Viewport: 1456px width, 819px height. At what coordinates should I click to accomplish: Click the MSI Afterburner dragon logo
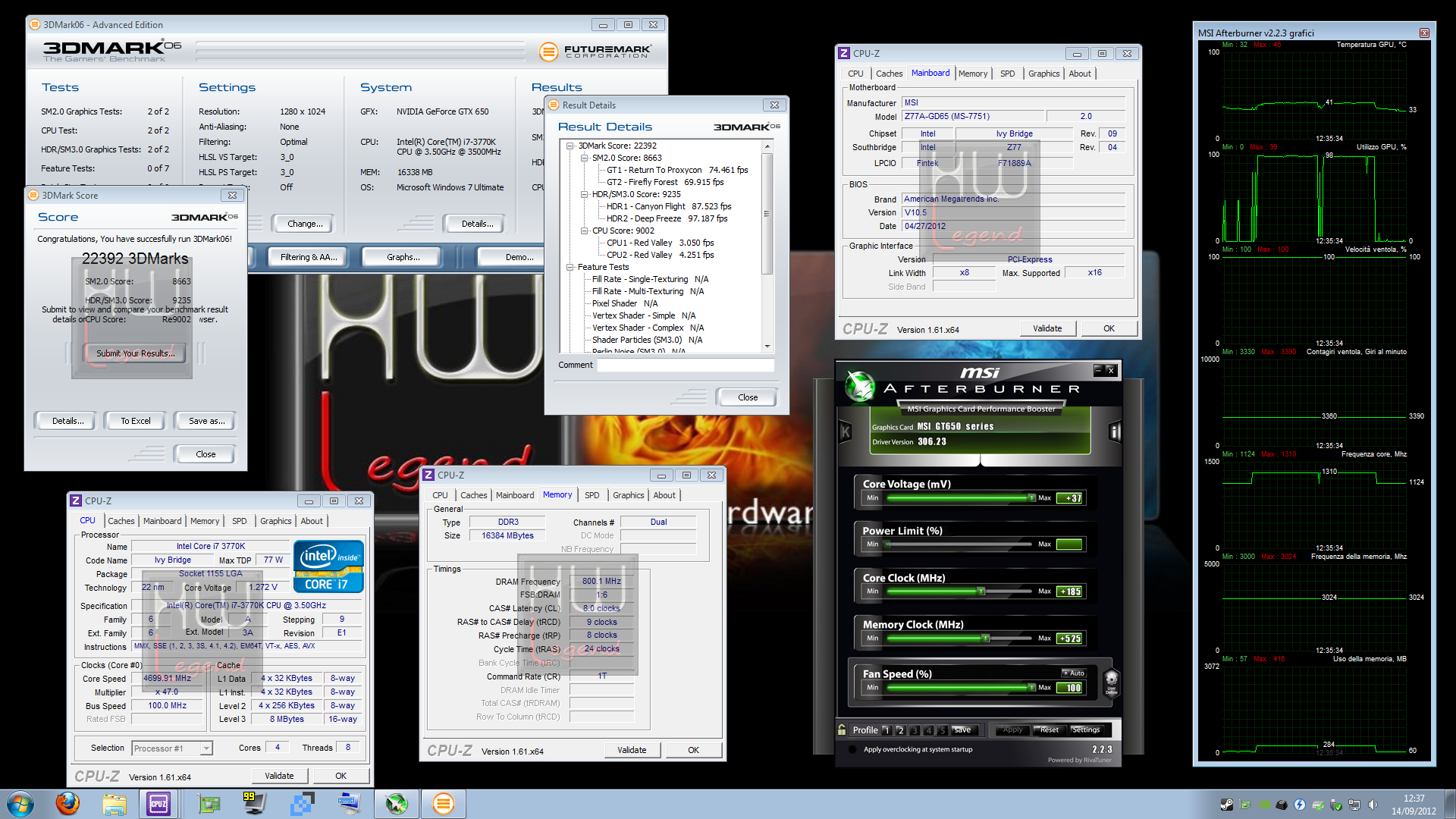(x=860, y=386)
